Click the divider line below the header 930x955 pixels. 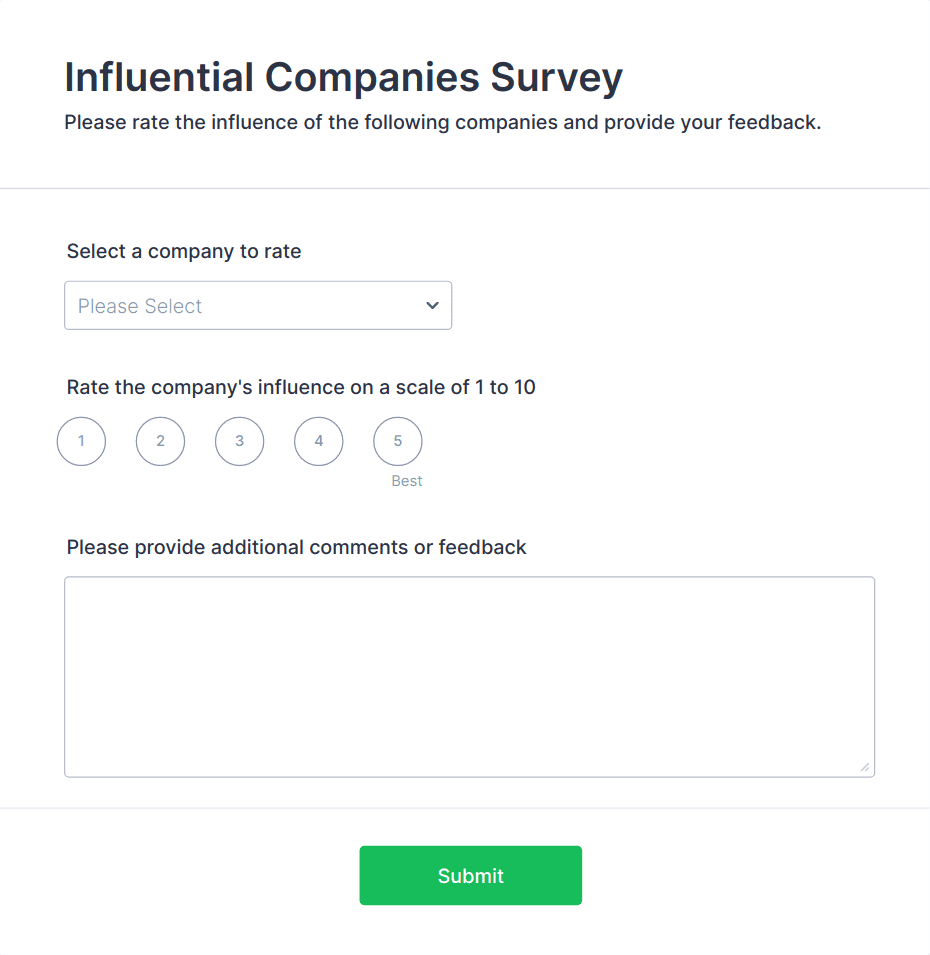click(465, 188)
